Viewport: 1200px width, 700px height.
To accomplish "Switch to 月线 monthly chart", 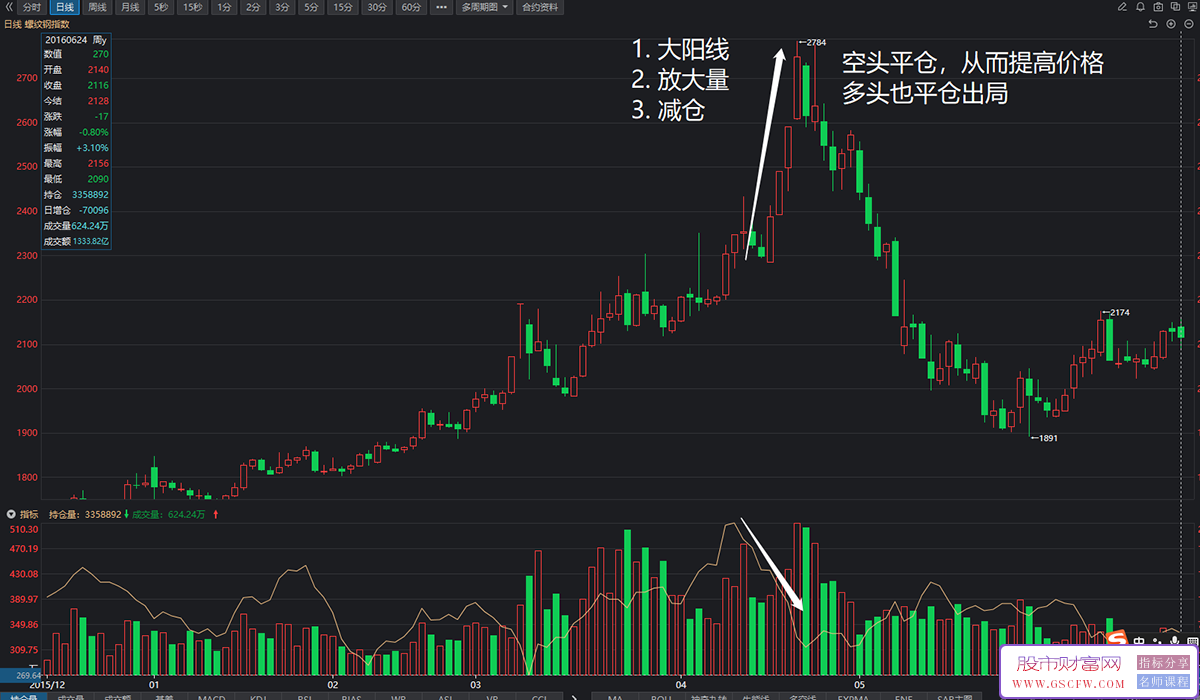I will pos(129,7).
